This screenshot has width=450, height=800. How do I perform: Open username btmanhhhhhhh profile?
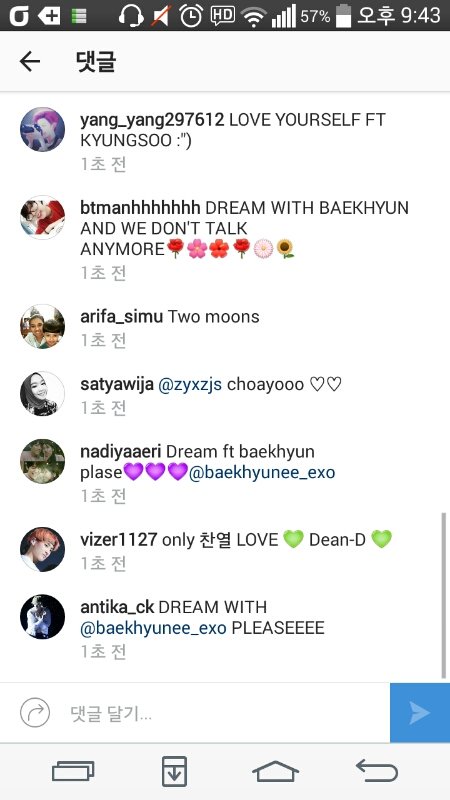(140, 208)
